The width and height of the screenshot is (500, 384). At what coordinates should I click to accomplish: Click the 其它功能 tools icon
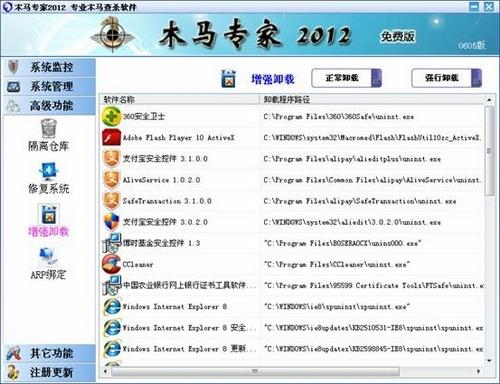(x=14, y=354)
